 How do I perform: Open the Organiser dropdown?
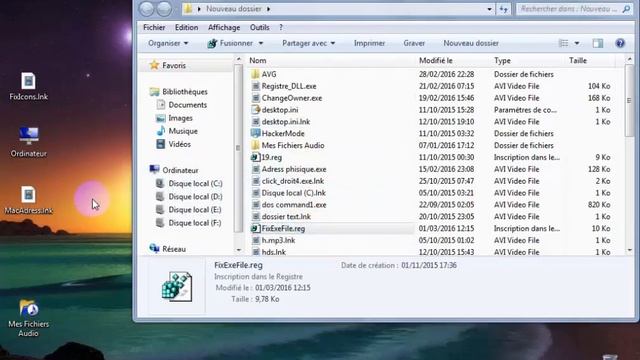pyautogui.click(x=168, y=43)
